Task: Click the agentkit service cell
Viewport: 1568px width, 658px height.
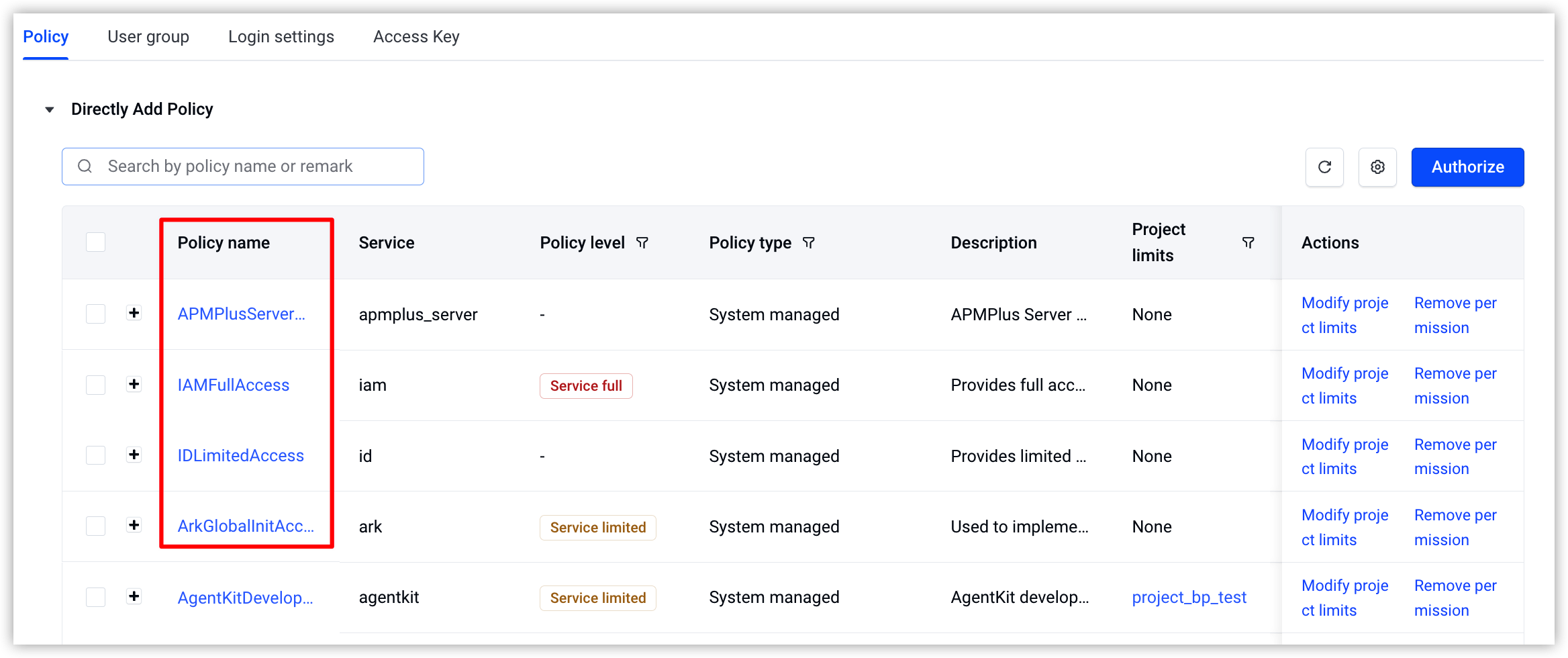Action: (x=389, y=598)
